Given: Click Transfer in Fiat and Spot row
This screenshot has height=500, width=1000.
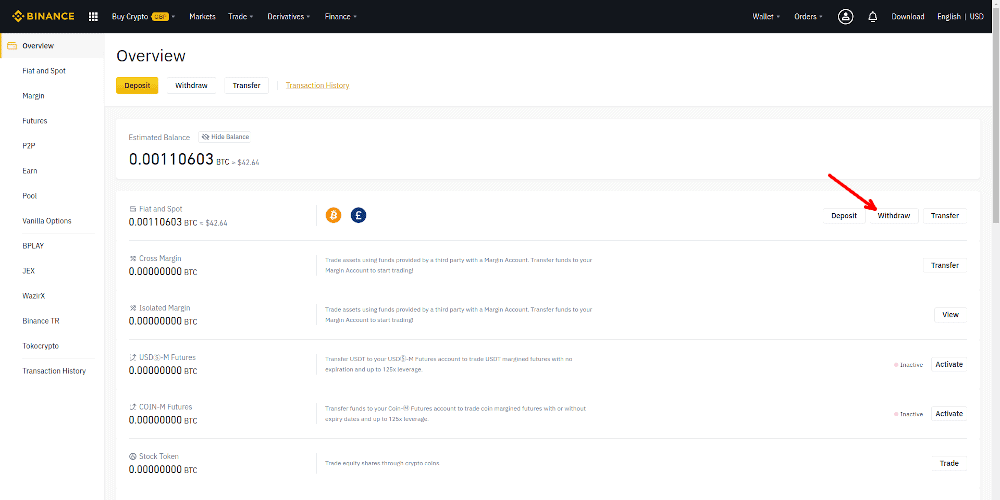Looking at the screenshot, I should (x=945, y=216).
